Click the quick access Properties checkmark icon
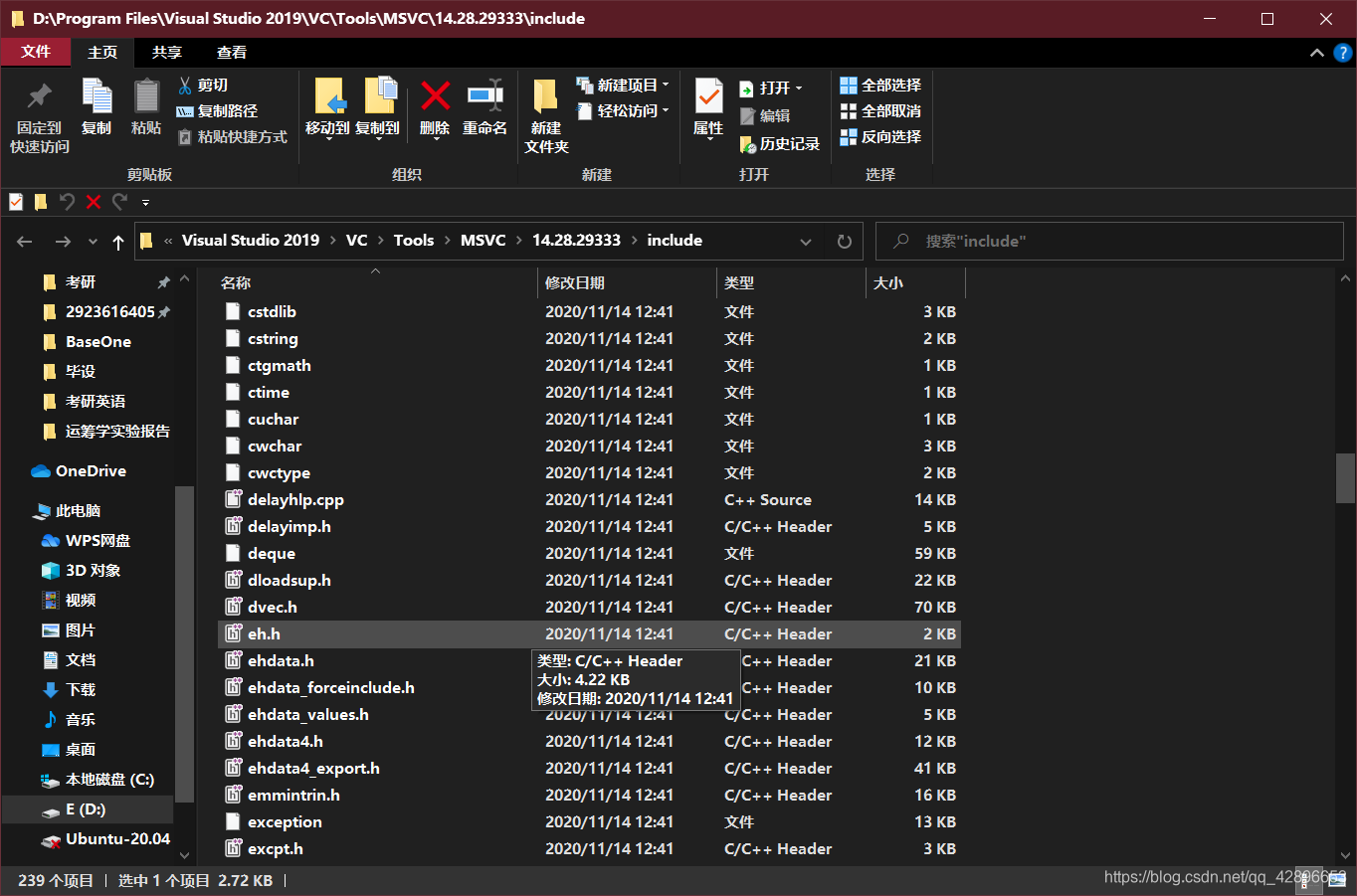Viewport: 1357px width, 896px height. coord(16,202)
